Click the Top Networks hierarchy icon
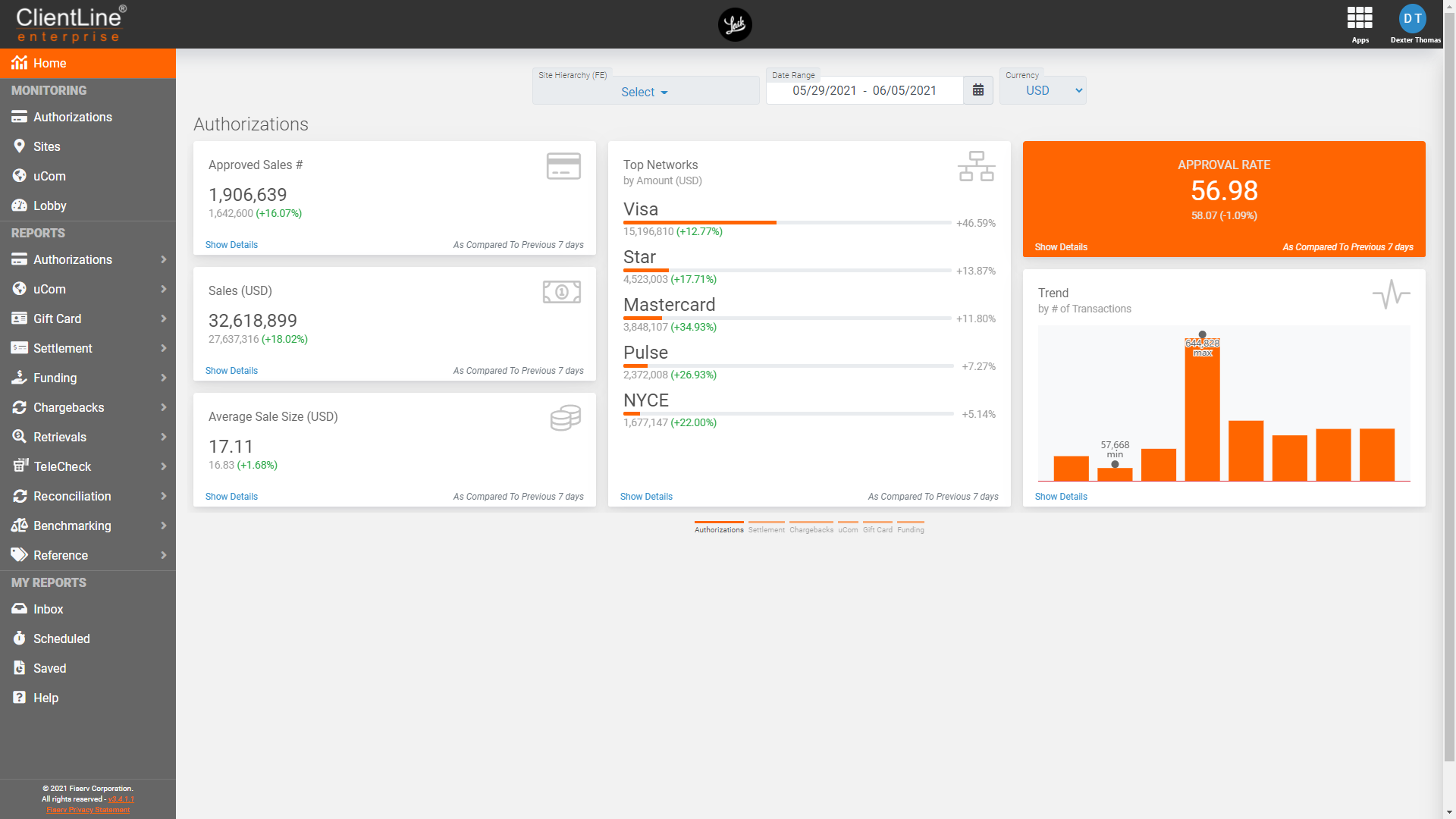 point(976,166)
